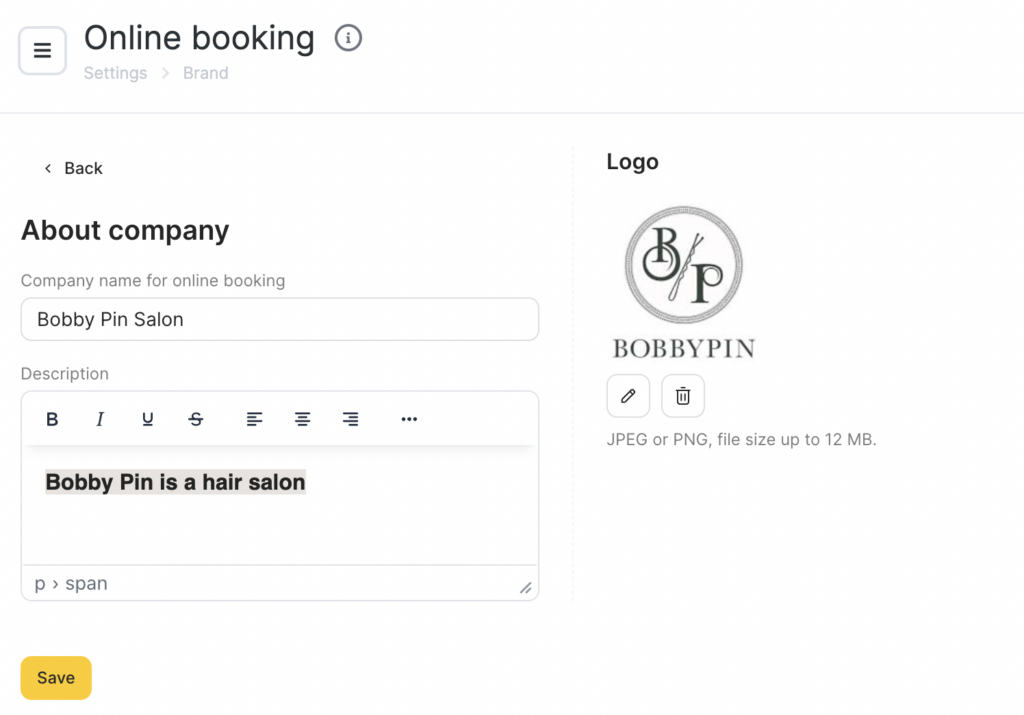The width and height of the screenshot is (1024, 715).
Task: Grab the editor resize handle corner
Action: coord(526,588)
